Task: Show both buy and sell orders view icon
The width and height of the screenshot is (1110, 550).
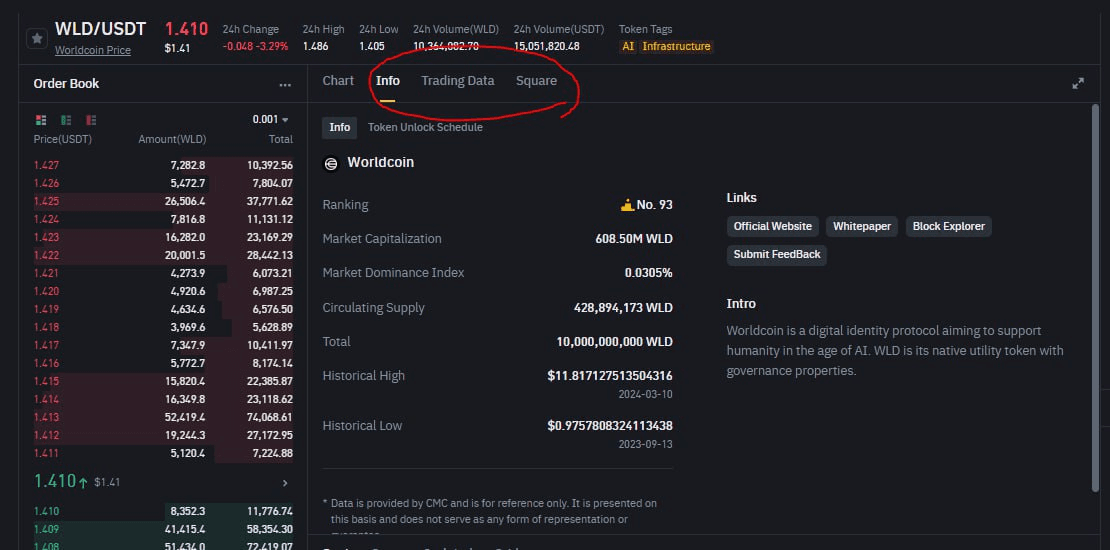Action: [40, 120]
